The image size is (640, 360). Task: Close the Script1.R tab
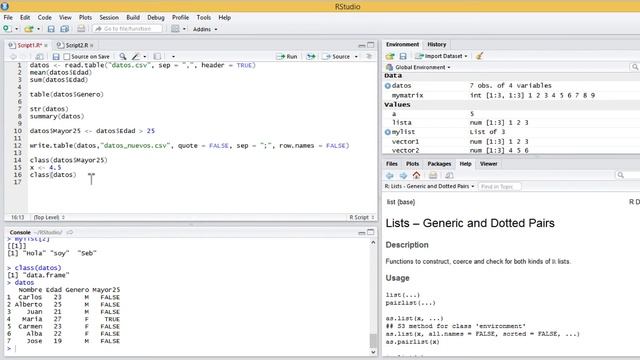[x=46, y=45]
